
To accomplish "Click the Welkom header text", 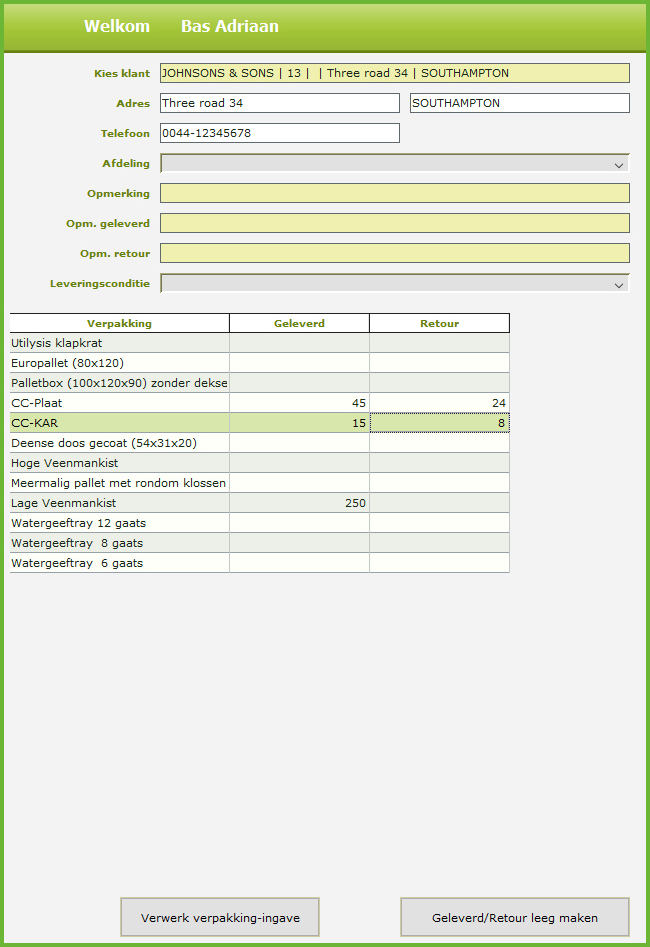I will (x=117, y=26).
